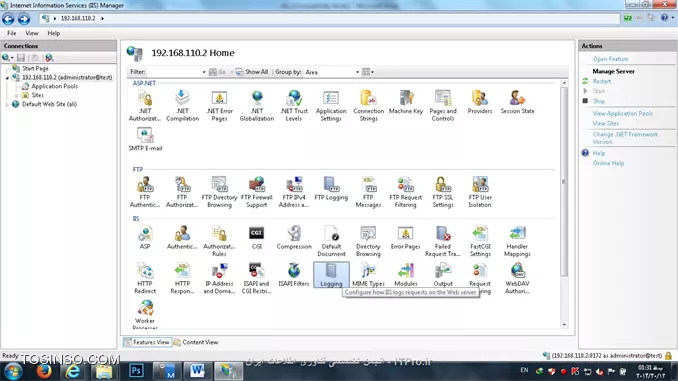This screenshot has height=381, width=678.
Task: Click View Sites link
Action: click(x=605, y=123)
